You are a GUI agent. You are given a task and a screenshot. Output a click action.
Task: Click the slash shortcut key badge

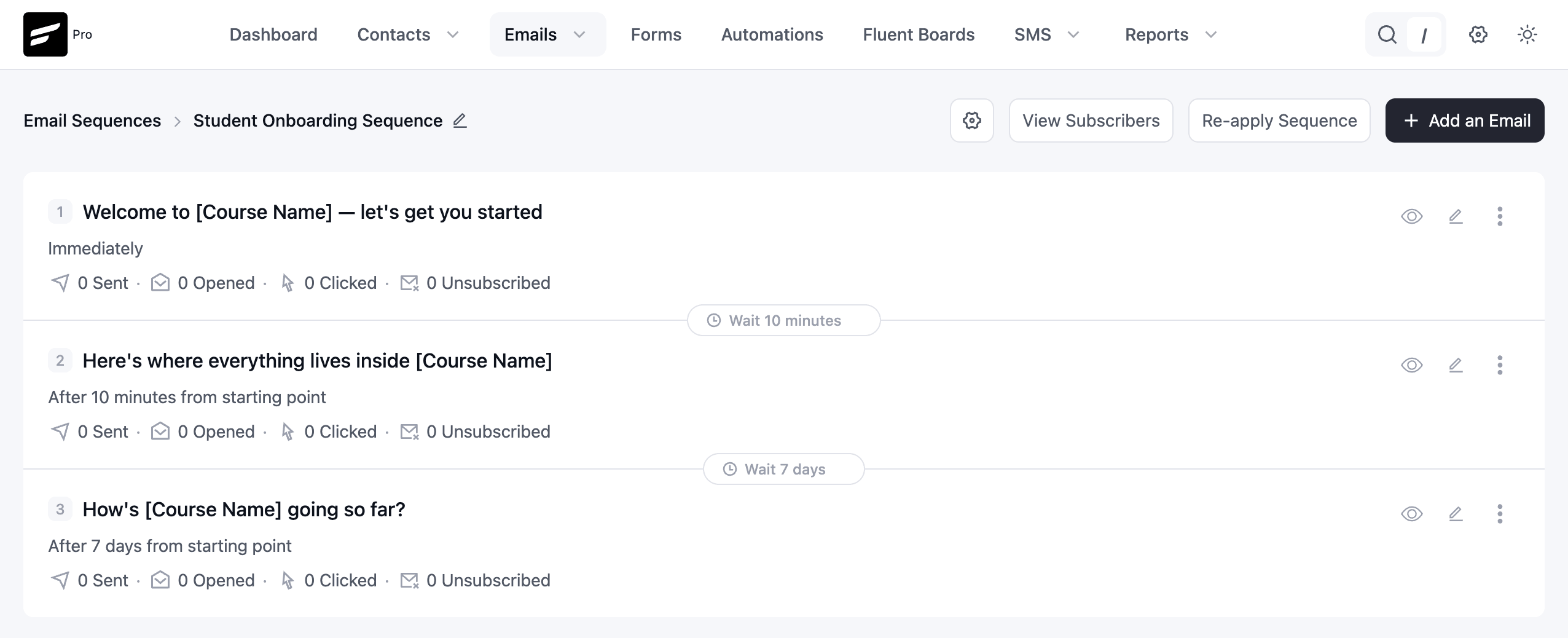point(1424,35)
